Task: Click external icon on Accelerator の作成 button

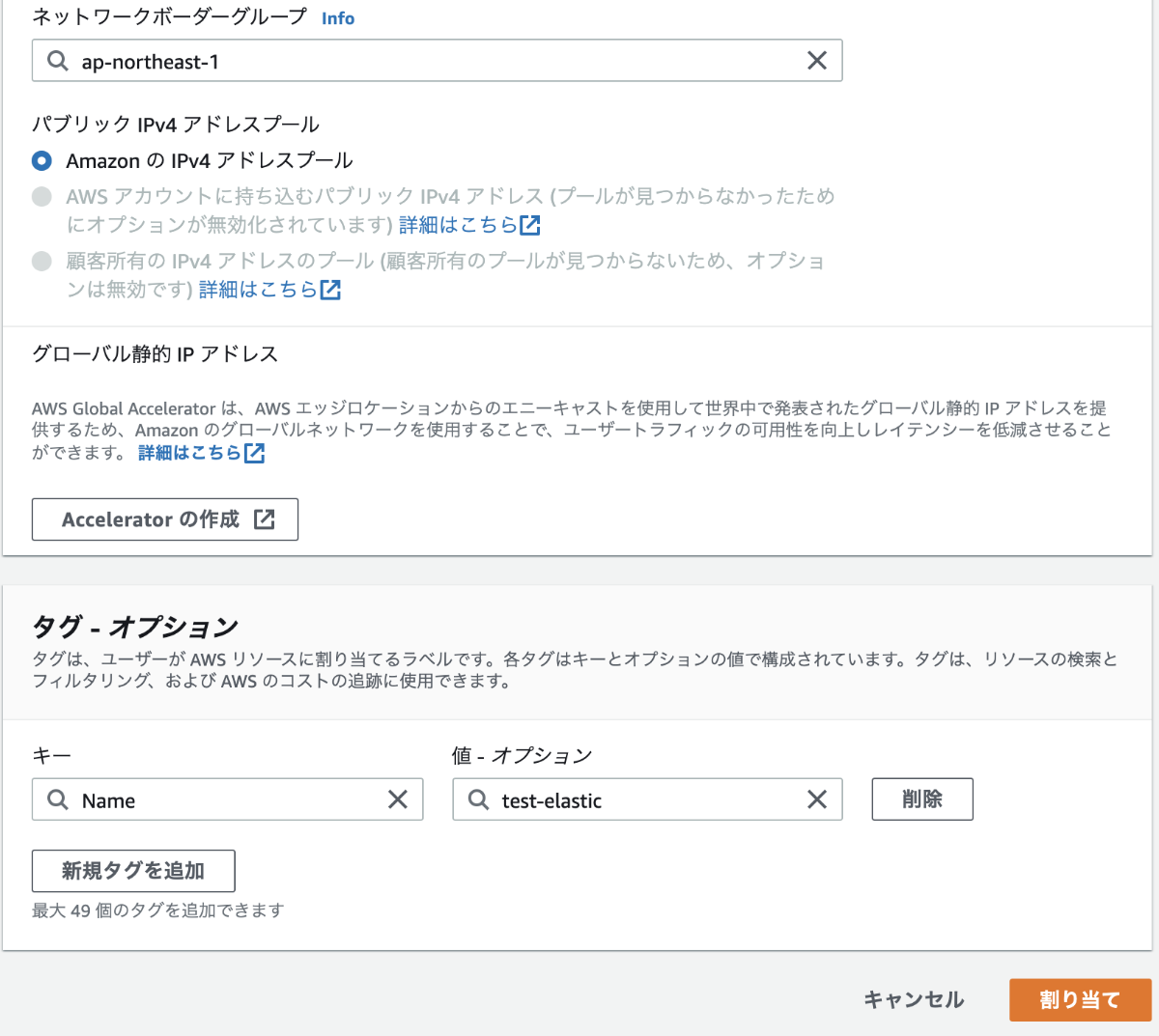Action: tap(264, 519)
